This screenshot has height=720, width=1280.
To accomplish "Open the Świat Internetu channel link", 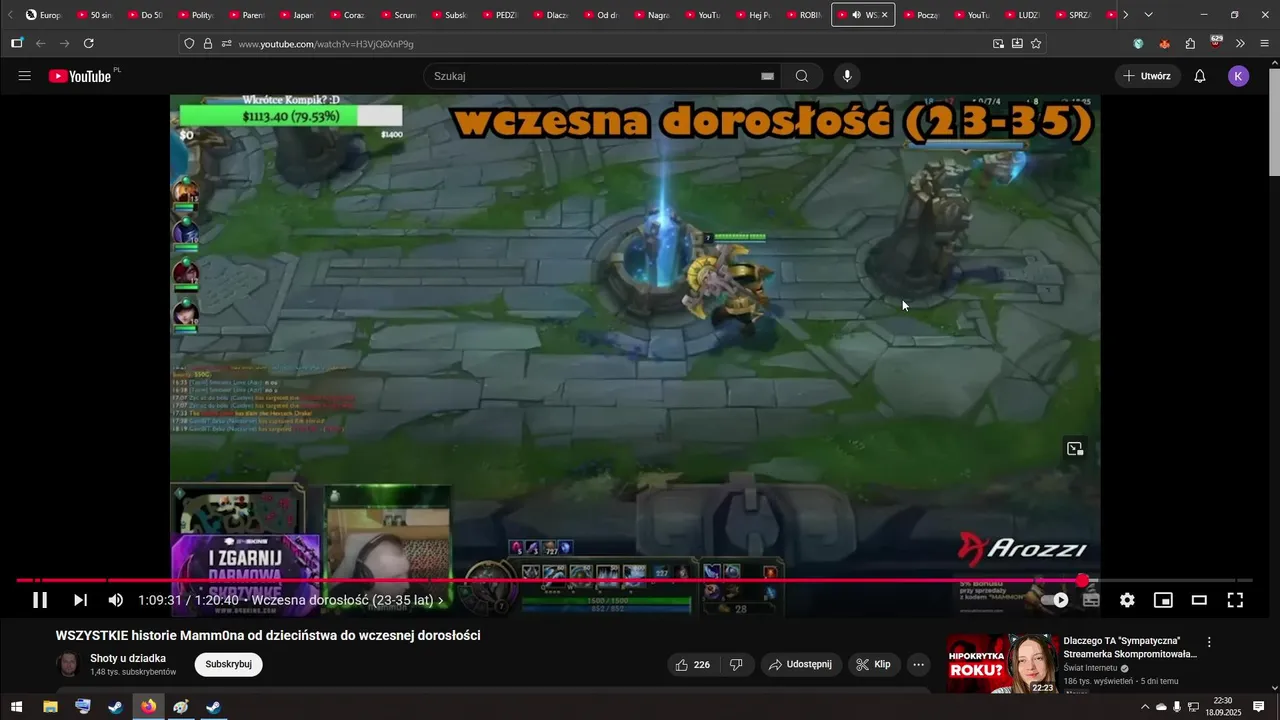I will click(x=1090, y=668).
